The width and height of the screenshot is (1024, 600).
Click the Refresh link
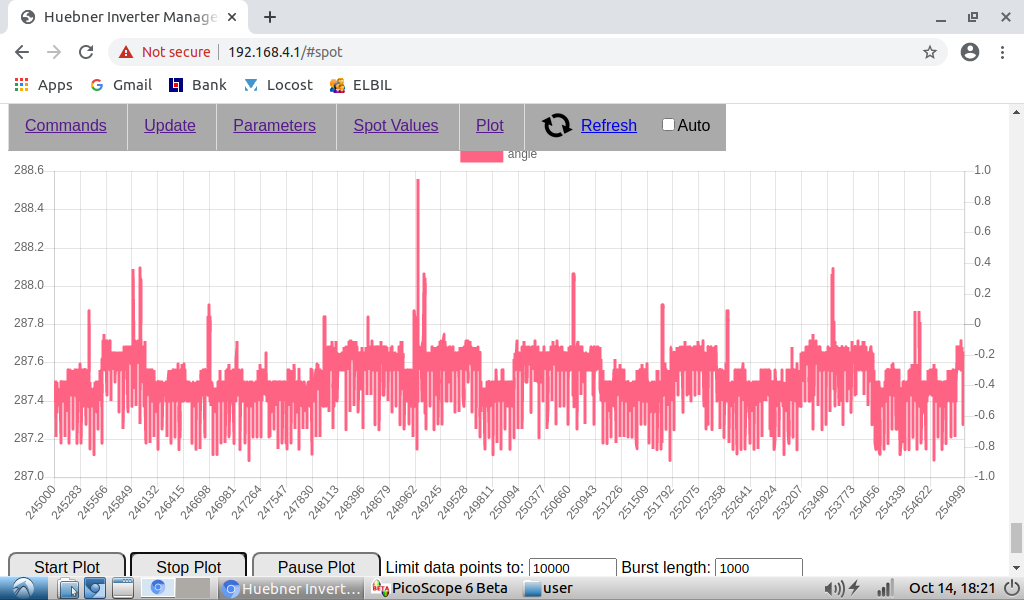[x=608, y=125]
